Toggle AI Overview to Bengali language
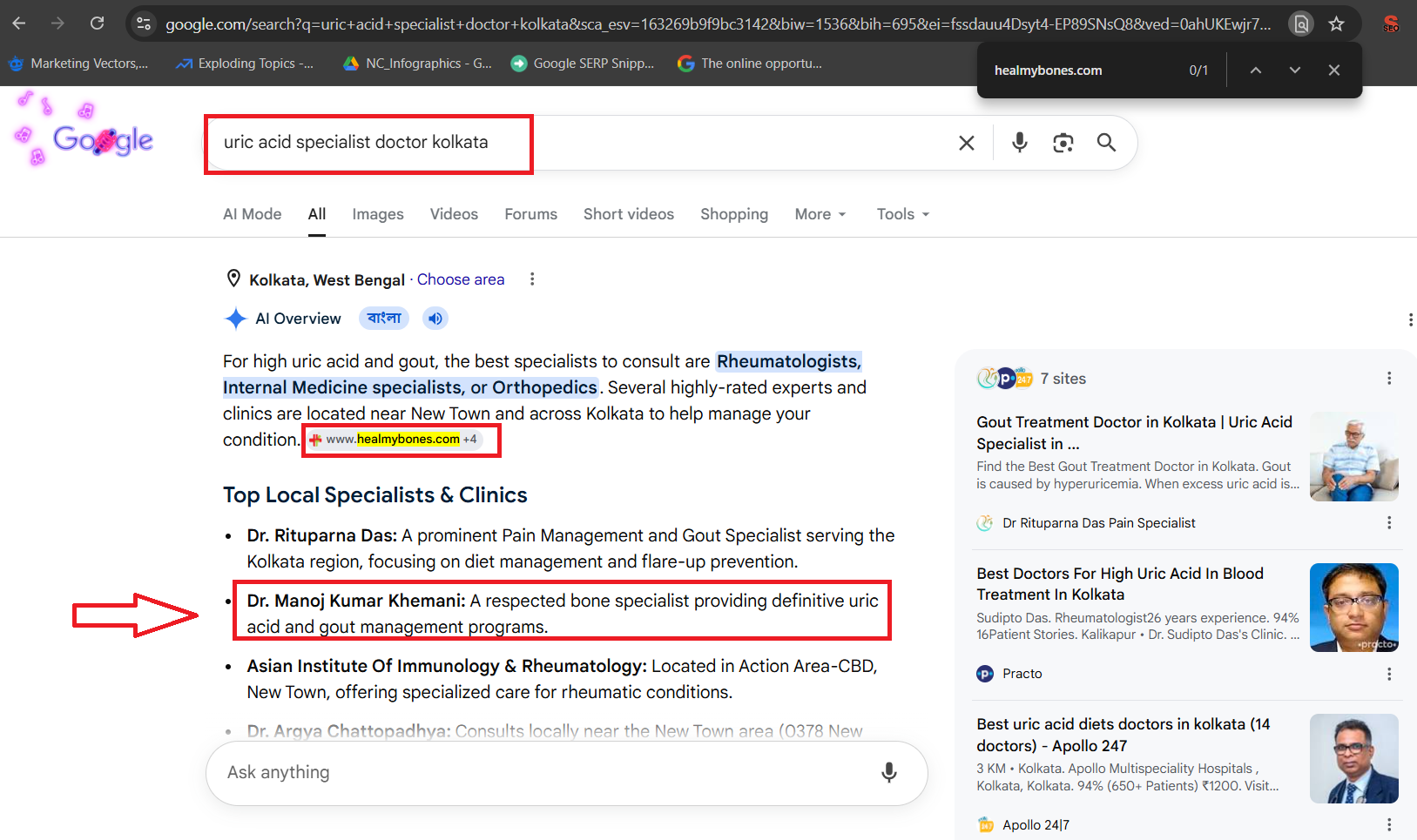 [384, 319]
